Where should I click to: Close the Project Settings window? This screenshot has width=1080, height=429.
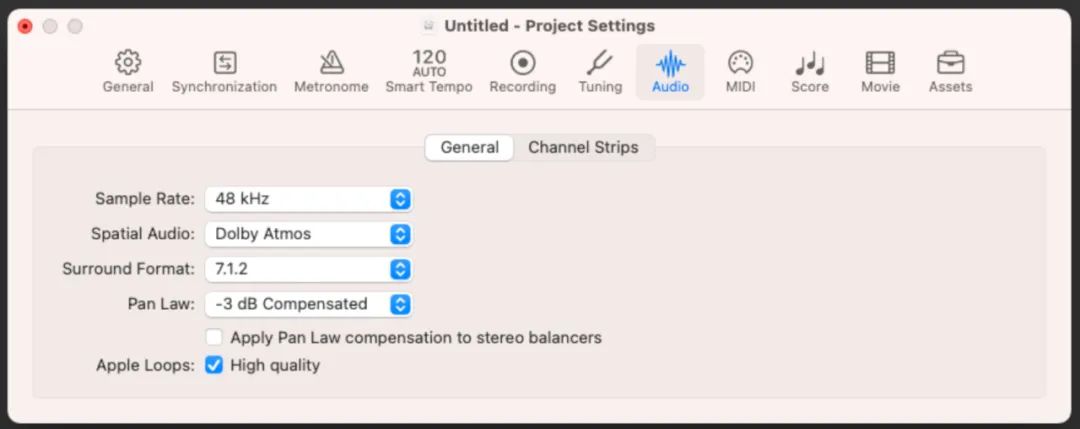(25, 27)
